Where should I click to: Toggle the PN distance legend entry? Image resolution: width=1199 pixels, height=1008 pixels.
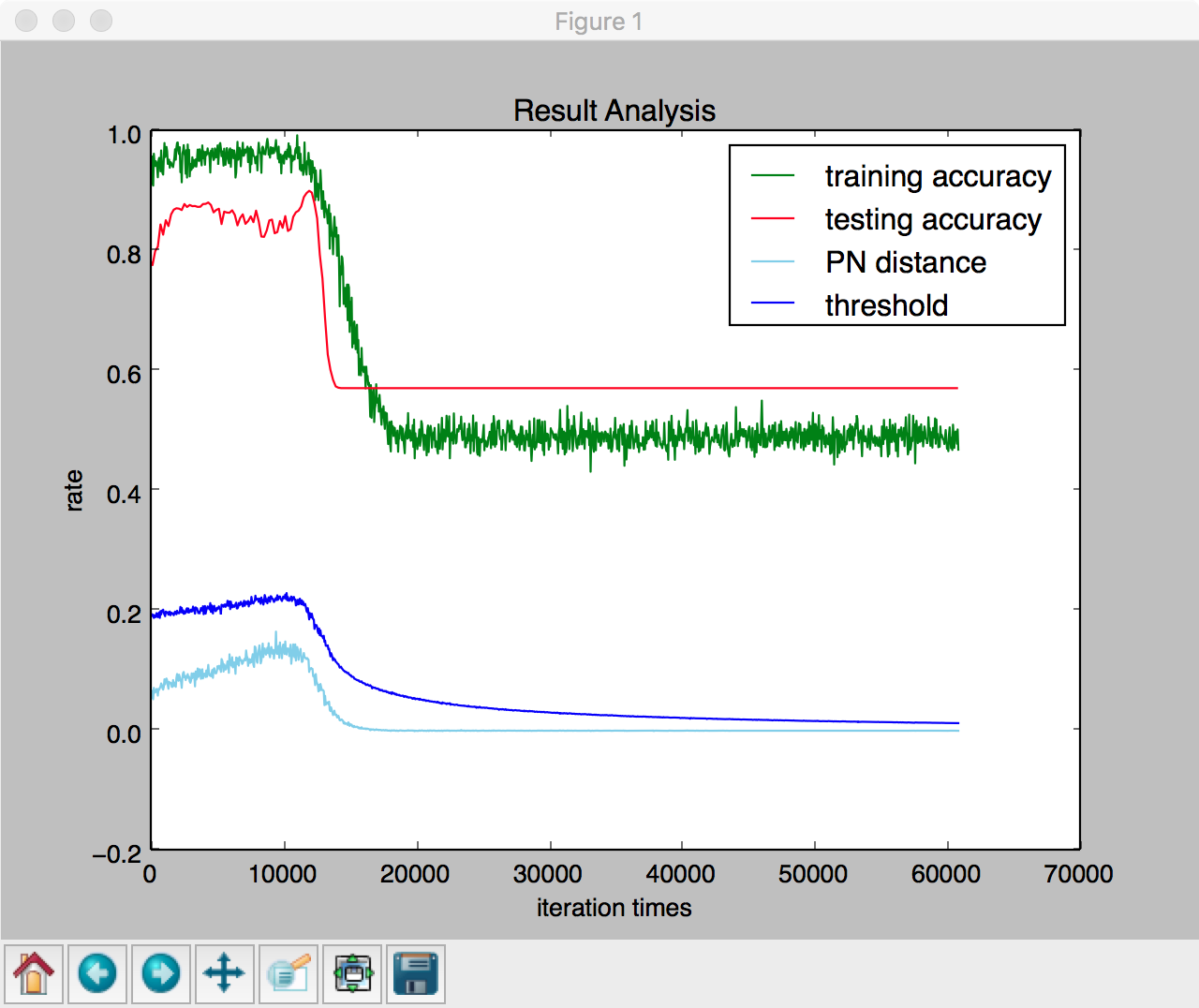tap(905, 263)
